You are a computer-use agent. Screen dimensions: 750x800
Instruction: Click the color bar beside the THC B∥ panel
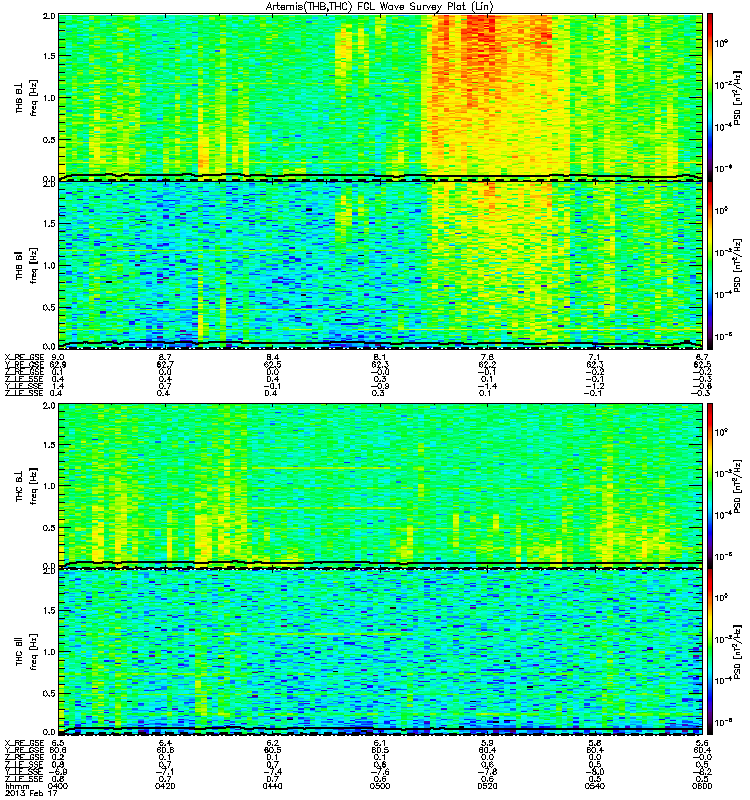710,652
